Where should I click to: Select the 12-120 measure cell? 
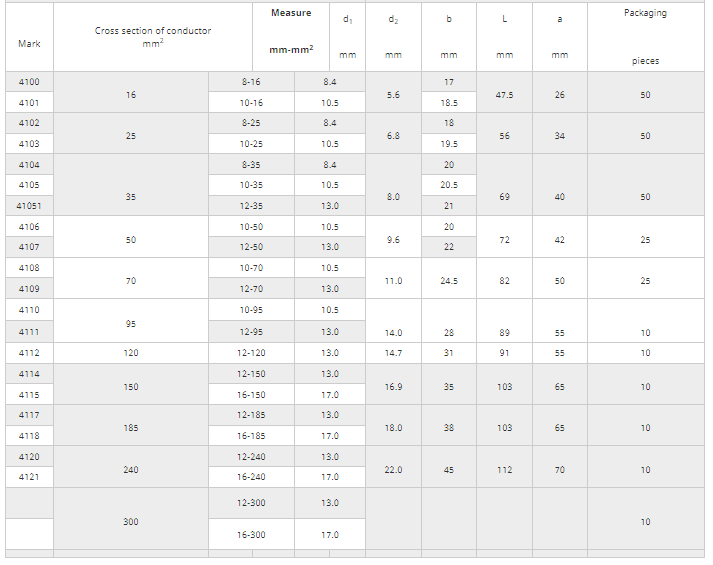point(251,353)
